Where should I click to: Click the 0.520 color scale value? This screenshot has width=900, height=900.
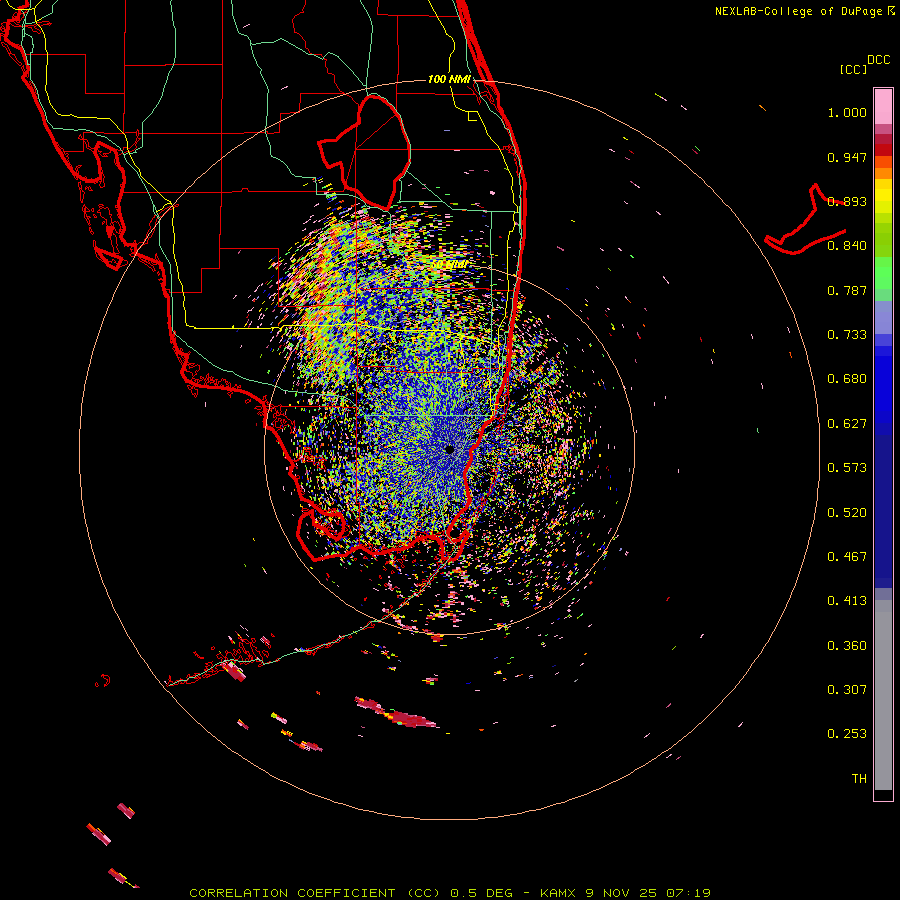847,513
